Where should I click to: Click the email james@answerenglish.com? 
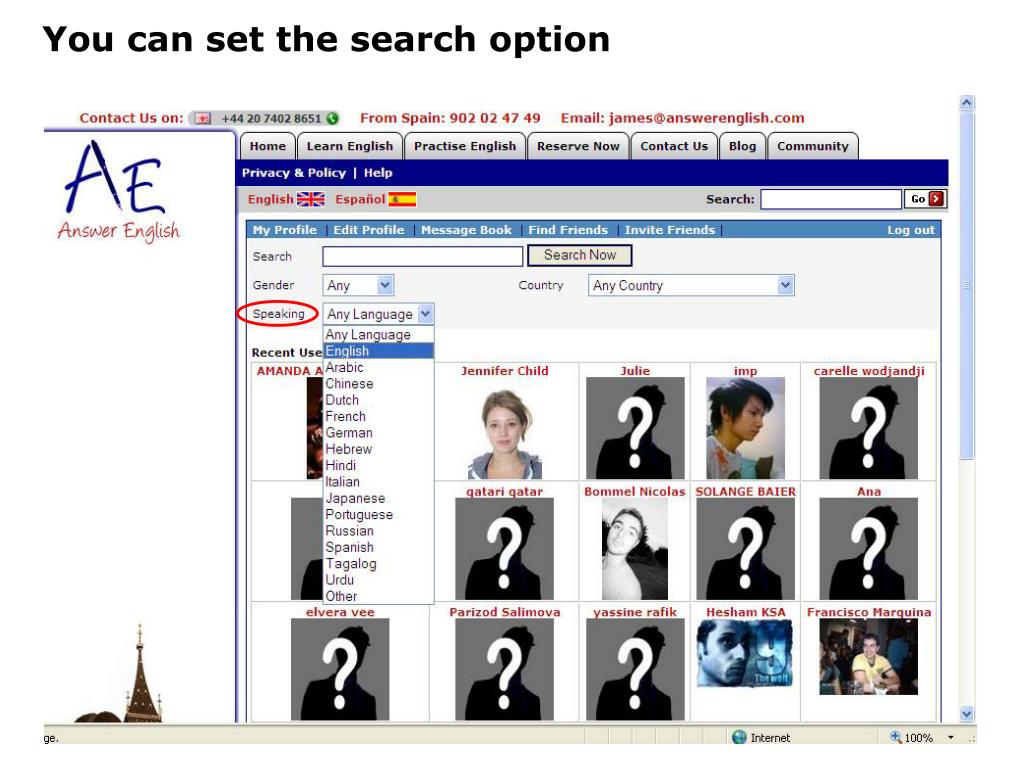point(707,118)
